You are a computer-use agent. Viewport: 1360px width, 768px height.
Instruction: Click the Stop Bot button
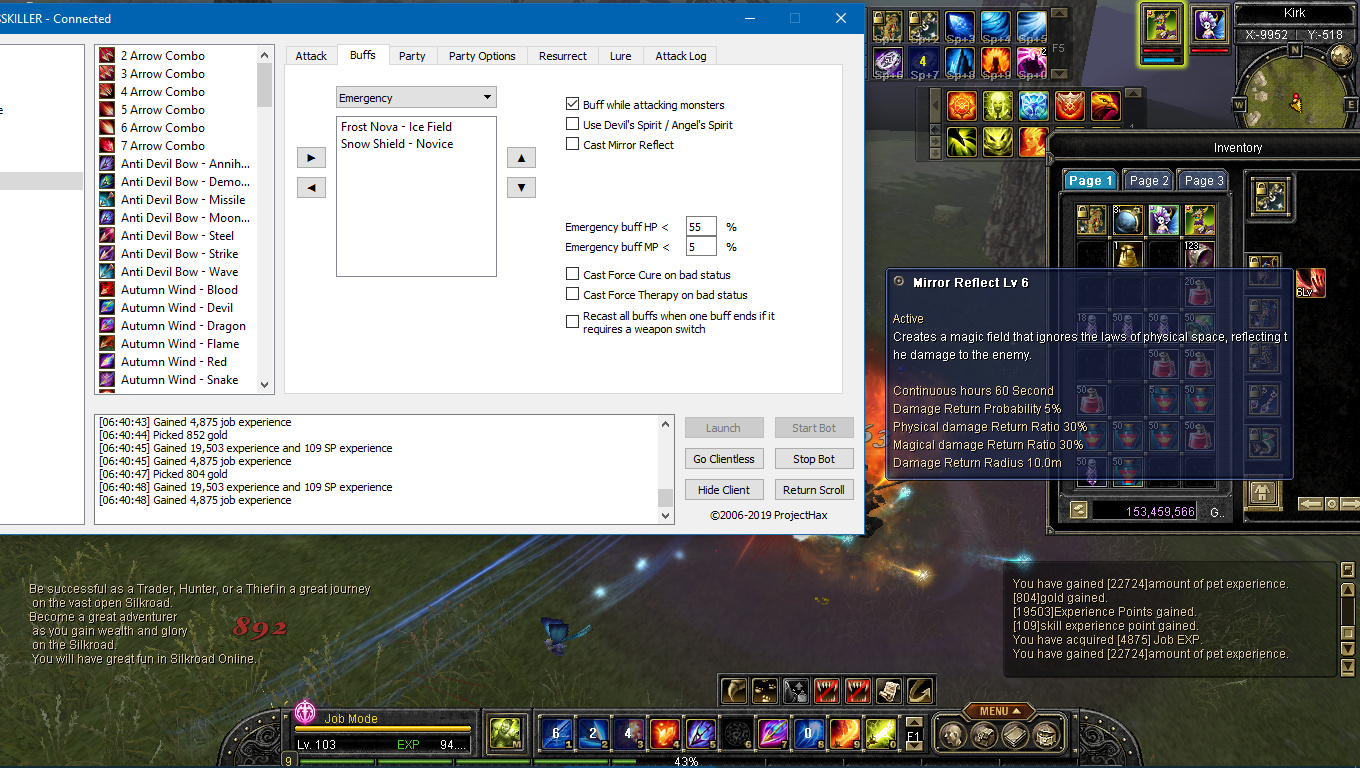point(813,459)
